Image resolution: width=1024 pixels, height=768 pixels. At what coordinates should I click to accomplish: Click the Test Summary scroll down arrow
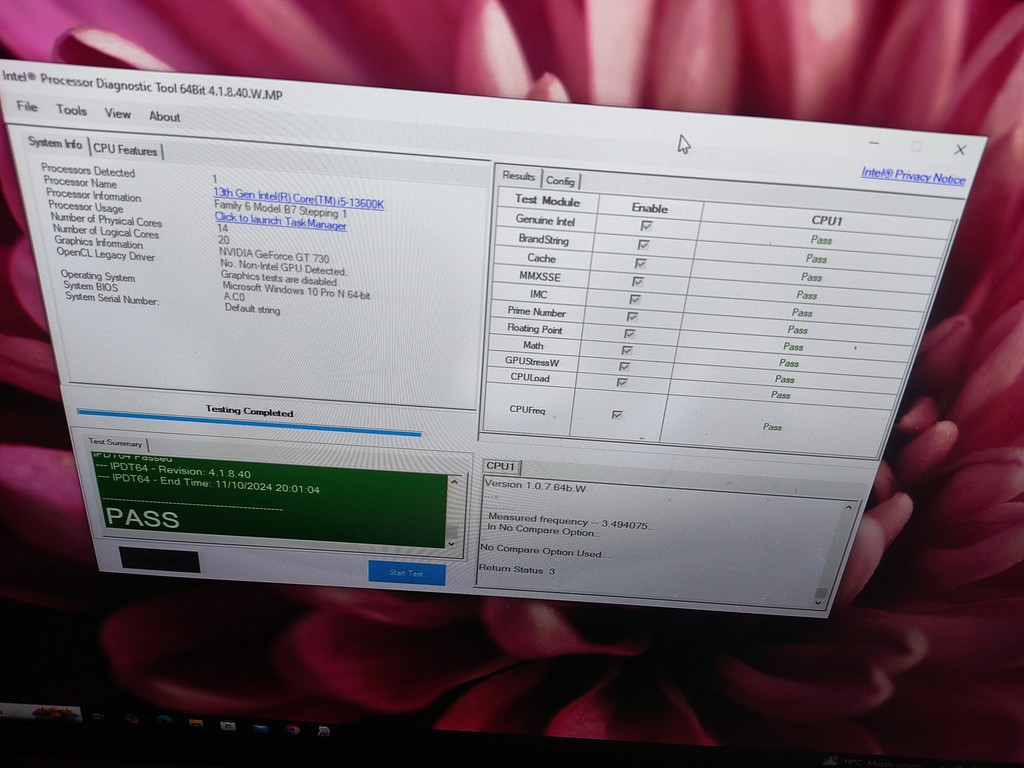tap(451, 543)
